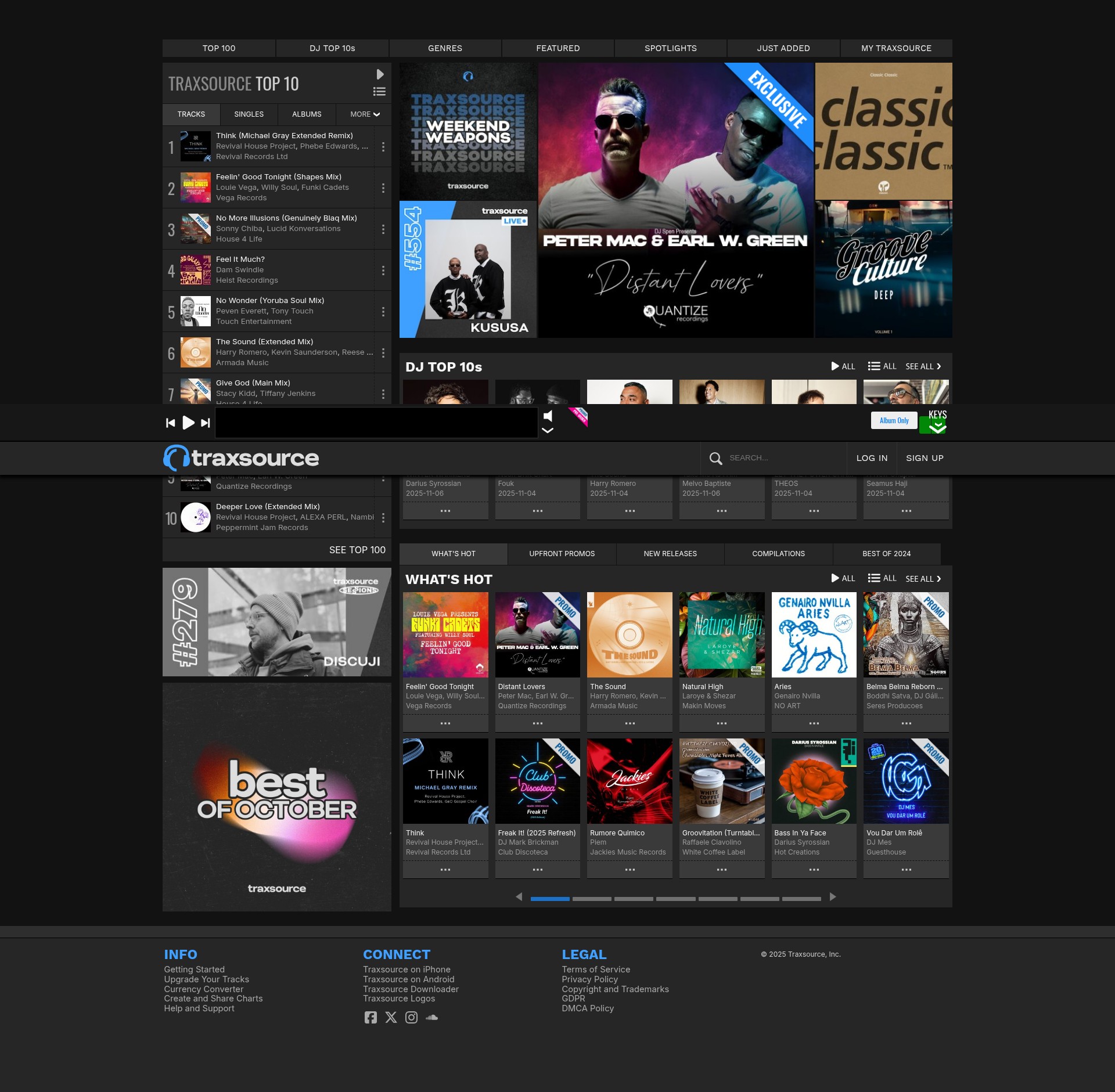
Task: See all What's Hot releases
Action: coord(923,579)
